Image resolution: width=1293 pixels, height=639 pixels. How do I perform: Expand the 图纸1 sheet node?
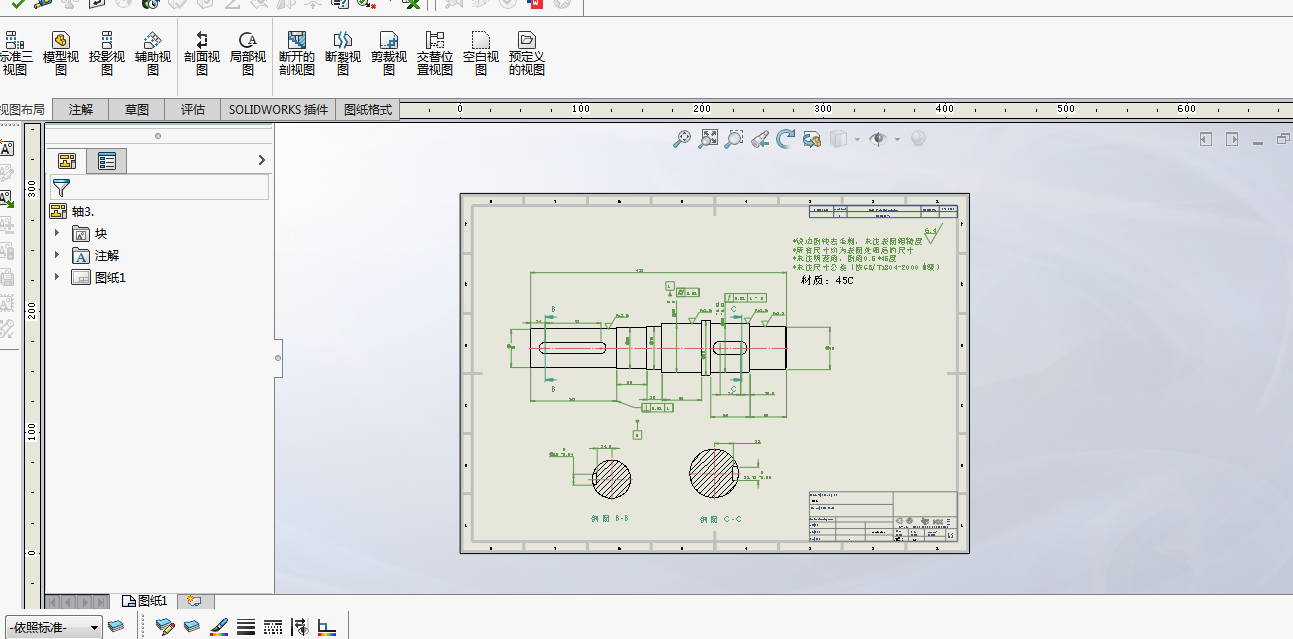[x=57, y=278]
